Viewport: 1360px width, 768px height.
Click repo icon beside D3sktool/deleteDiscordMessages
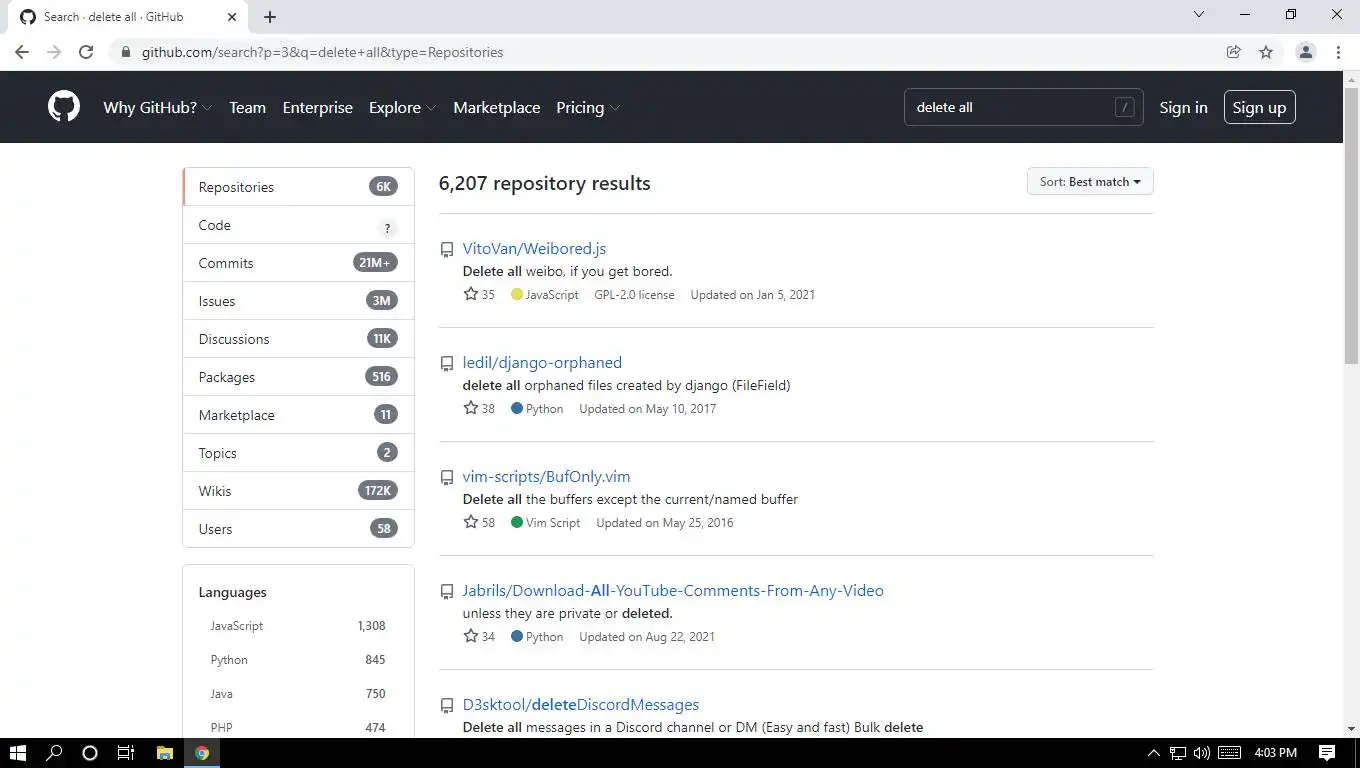pos(447,706)
